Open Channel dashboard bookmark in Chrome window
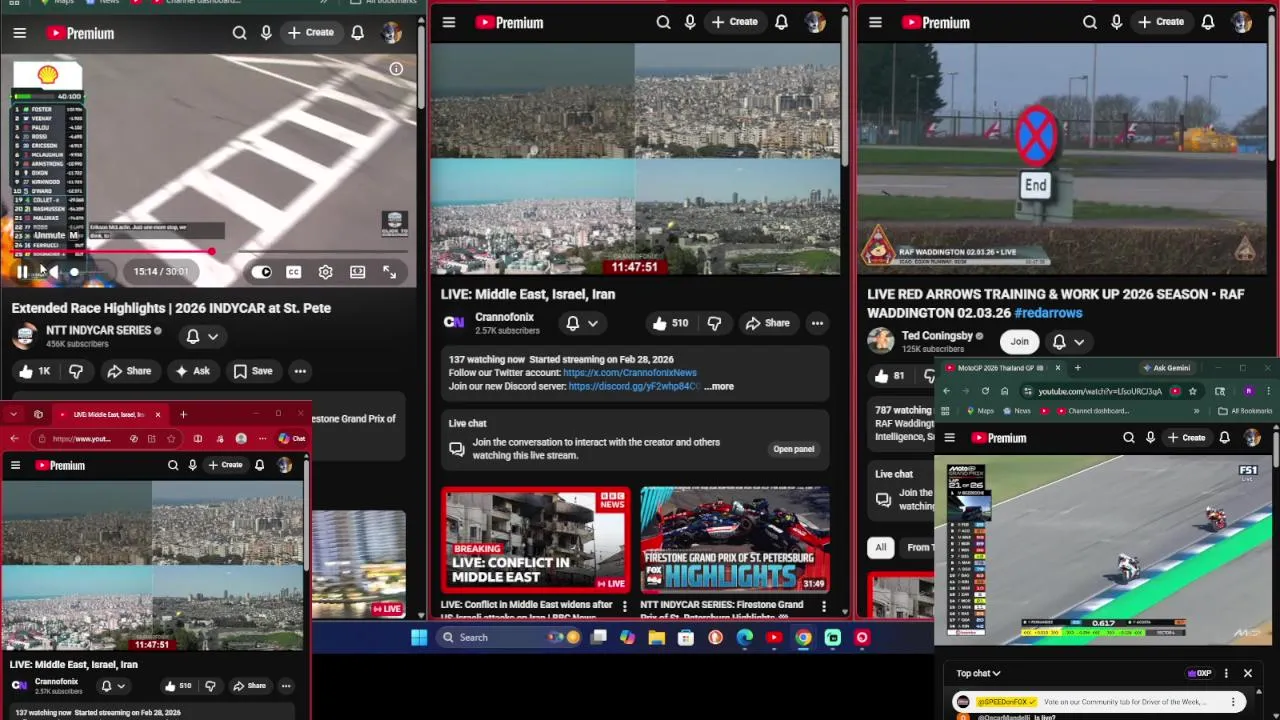Viewport: 1280px width, 720px height. [x=1092, y=411]
